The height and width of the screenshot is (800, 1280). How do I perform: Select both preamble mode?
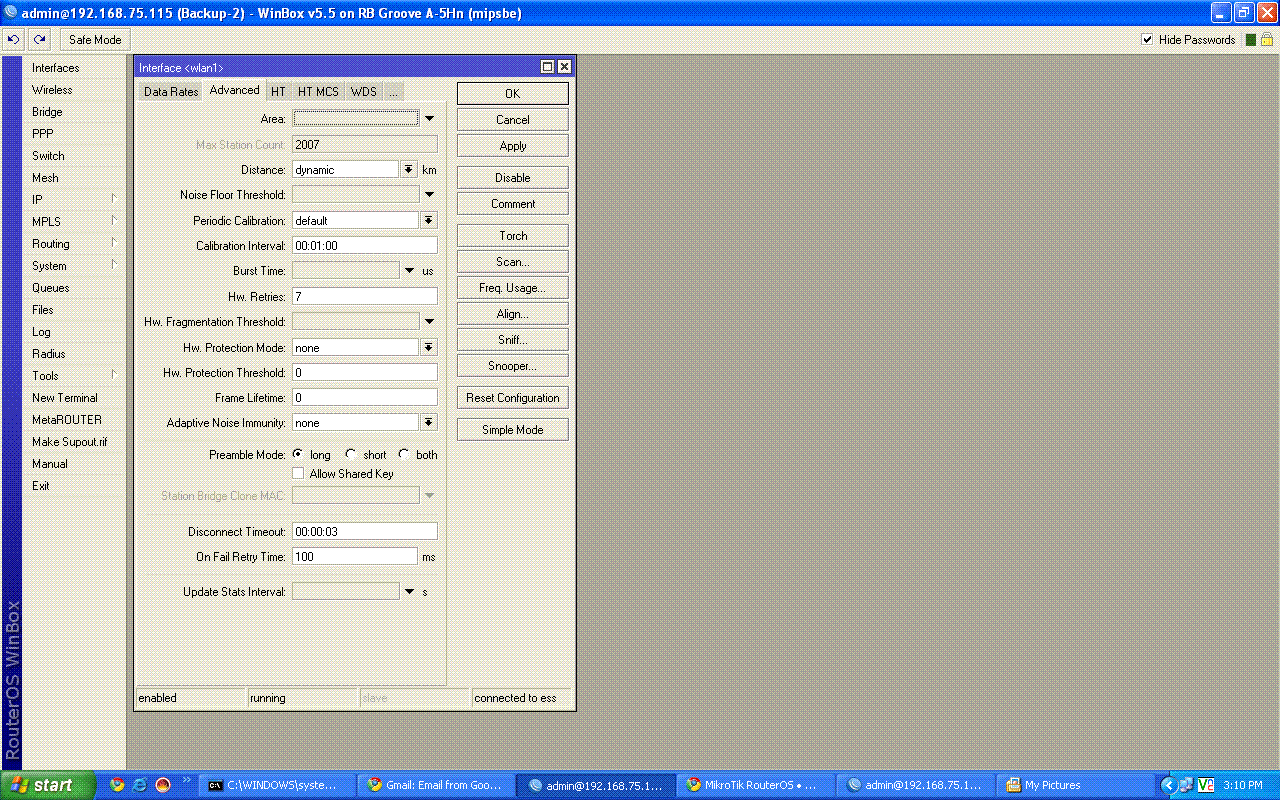pyautogui.click(x=404, y=454)
